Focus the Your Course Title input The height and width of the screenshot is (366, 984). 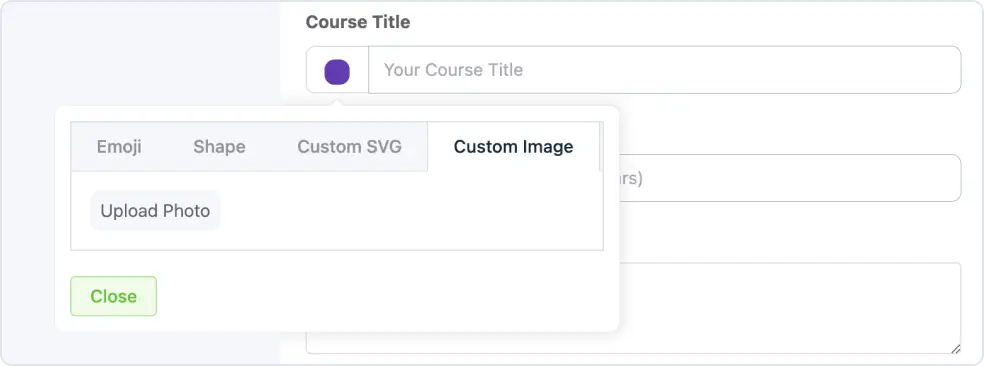point(665,70)
